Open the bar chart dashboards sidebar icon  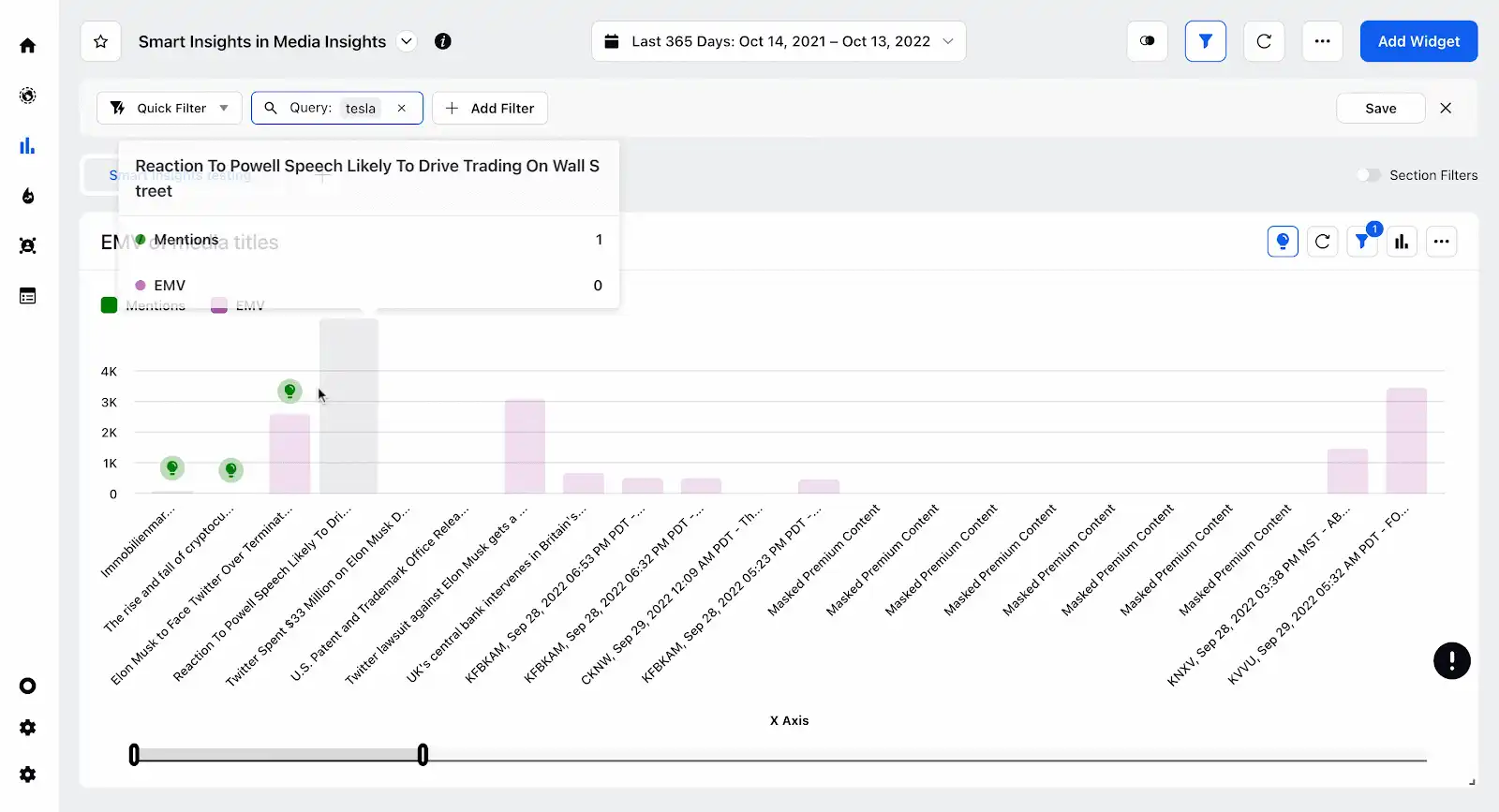(28, 146)
